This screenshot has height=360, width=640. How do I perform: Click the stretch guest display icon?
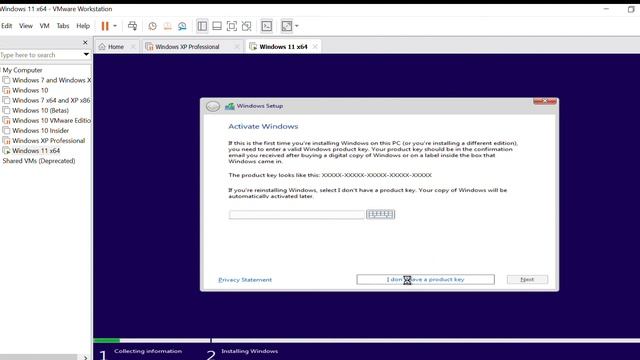pos(287,26)
